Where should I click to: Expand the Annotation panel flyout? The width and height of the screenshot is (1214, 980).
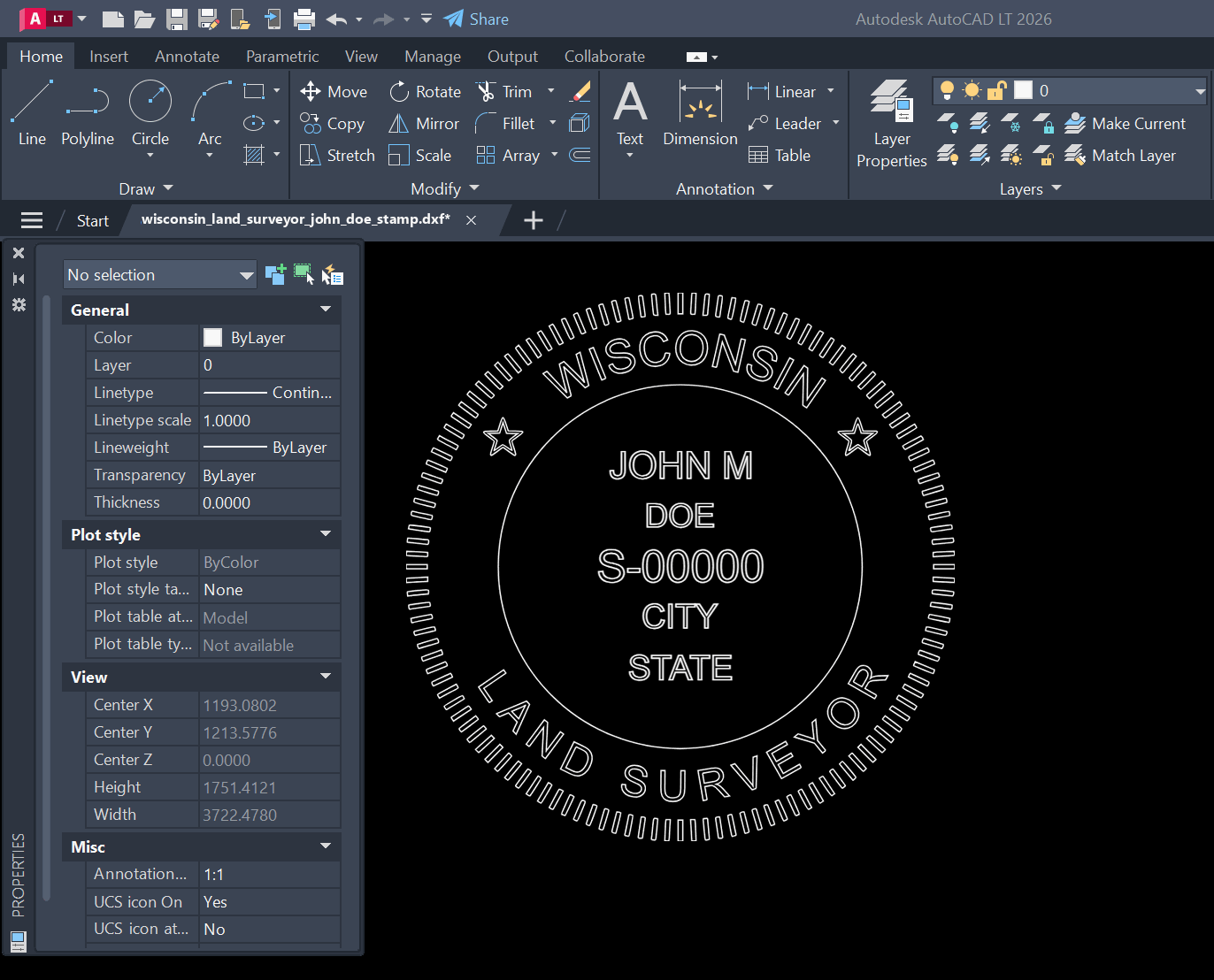tap(725, 188)
